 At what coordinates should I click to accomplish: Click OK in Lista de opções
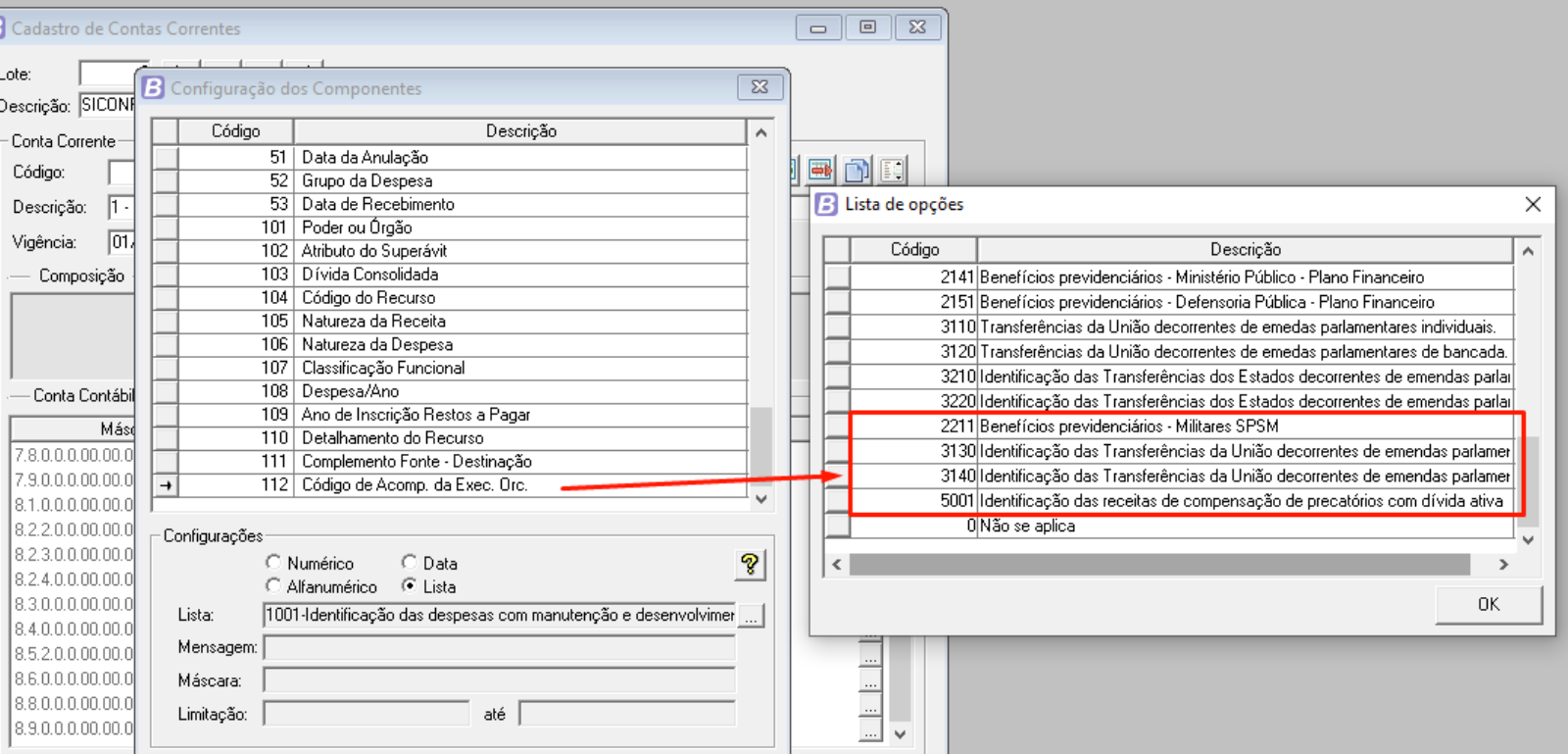click(x=1489, y=604)
